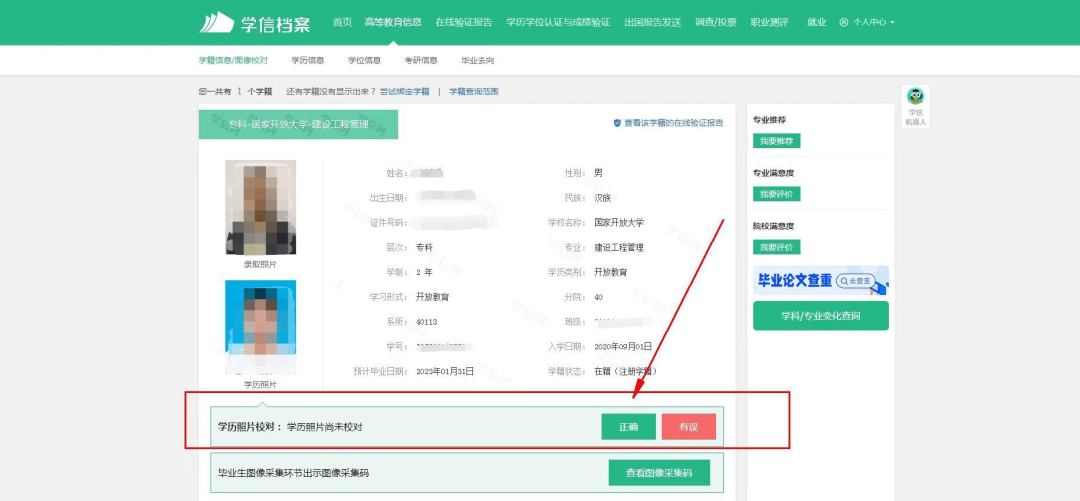Click the shield icon beside 查看该学籍的在线验证报告
Viewport: 1080px width, 501px height.
point(617,123)
